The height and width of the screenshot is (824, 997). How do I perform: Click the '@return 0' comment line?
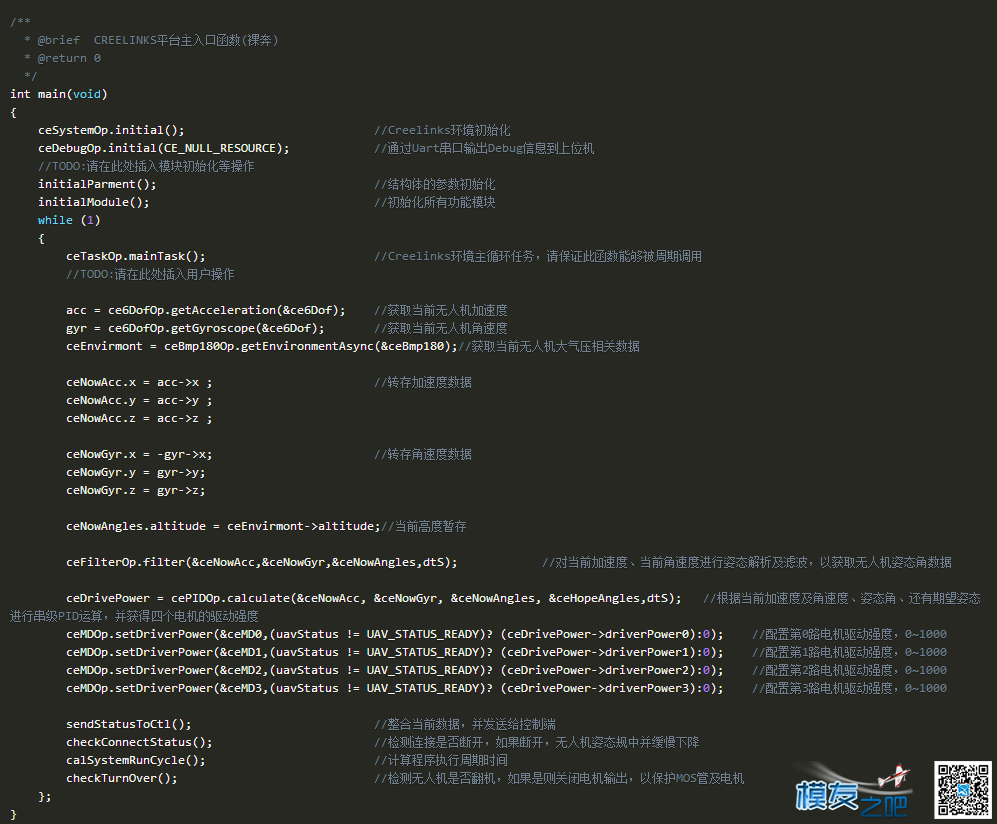coord(62,58)
